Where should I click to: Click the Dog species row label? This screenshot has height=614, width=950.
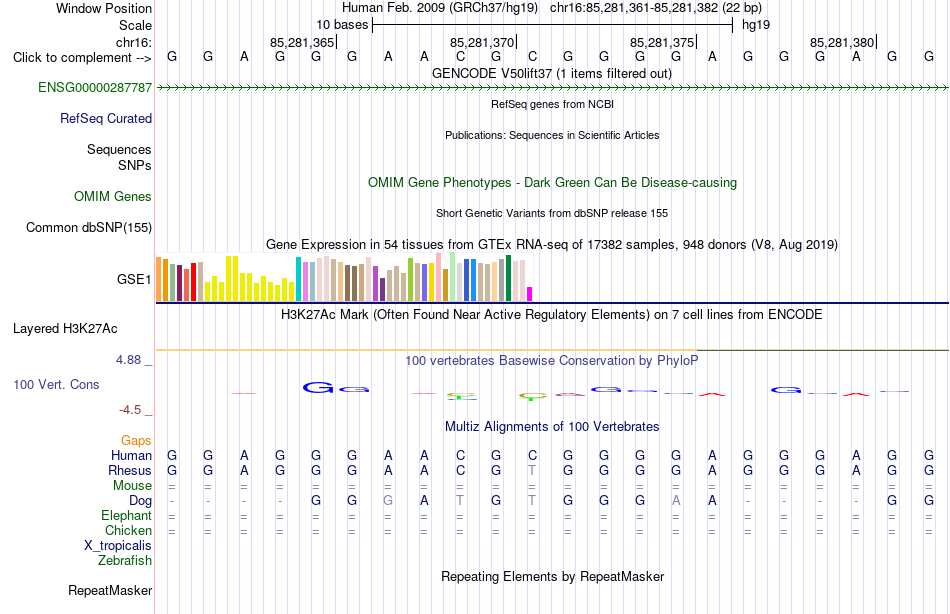(x=141, y=501)
